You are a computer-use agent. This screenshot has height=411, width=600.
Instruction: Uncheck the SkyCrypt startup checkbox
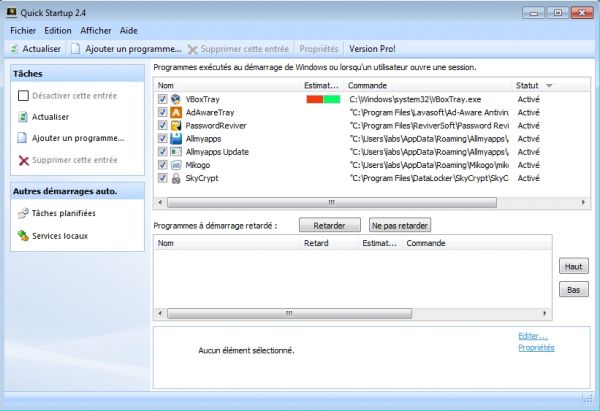click(163, 178)
